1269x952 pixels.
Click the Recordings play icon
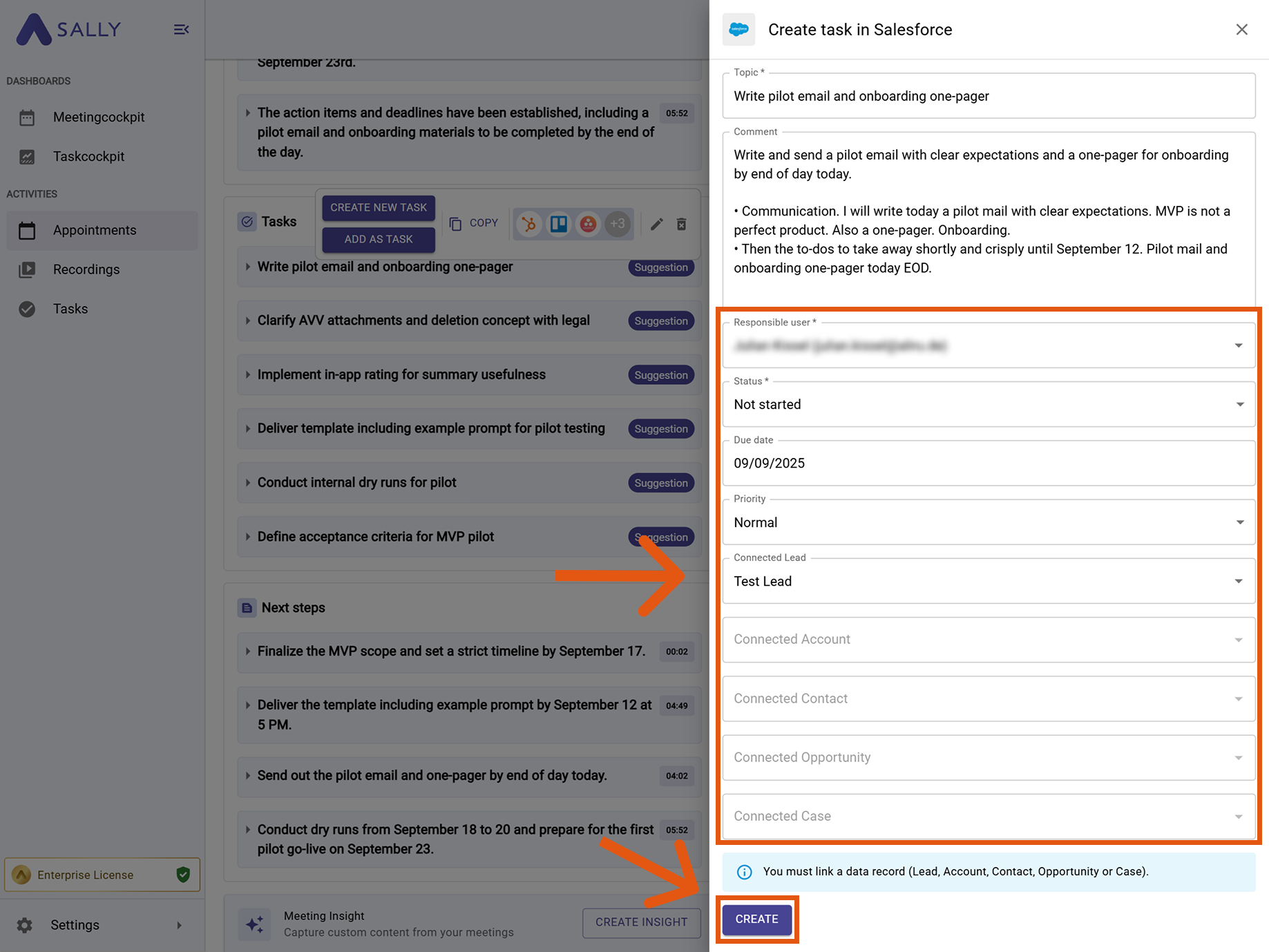[27, 269]
